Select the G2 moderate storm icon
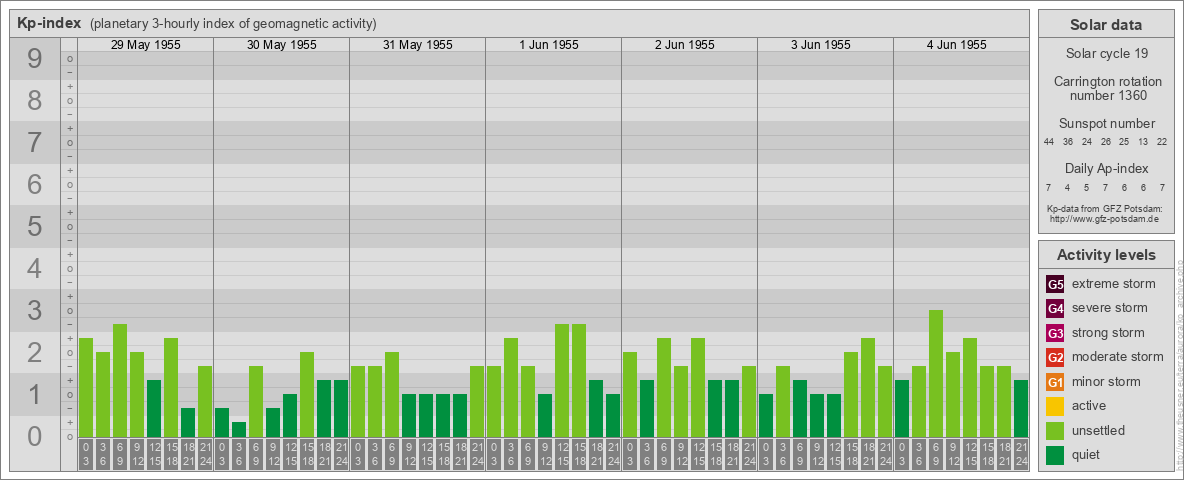The width and height of the screenshot is (1184, 480). 1055,357
